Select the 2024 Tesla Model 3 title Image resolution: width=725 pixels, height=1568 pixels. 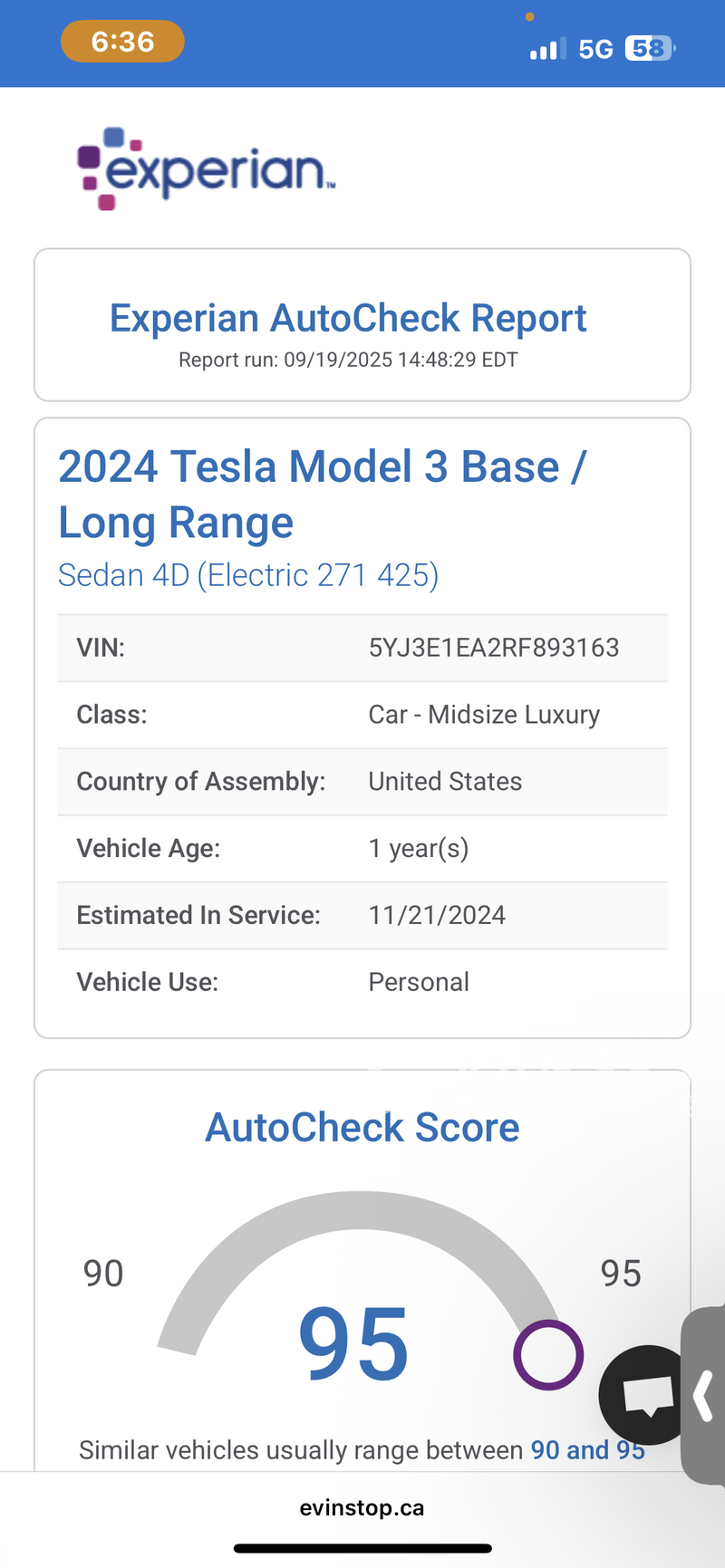pyautogui.click(x=322, y=495)
